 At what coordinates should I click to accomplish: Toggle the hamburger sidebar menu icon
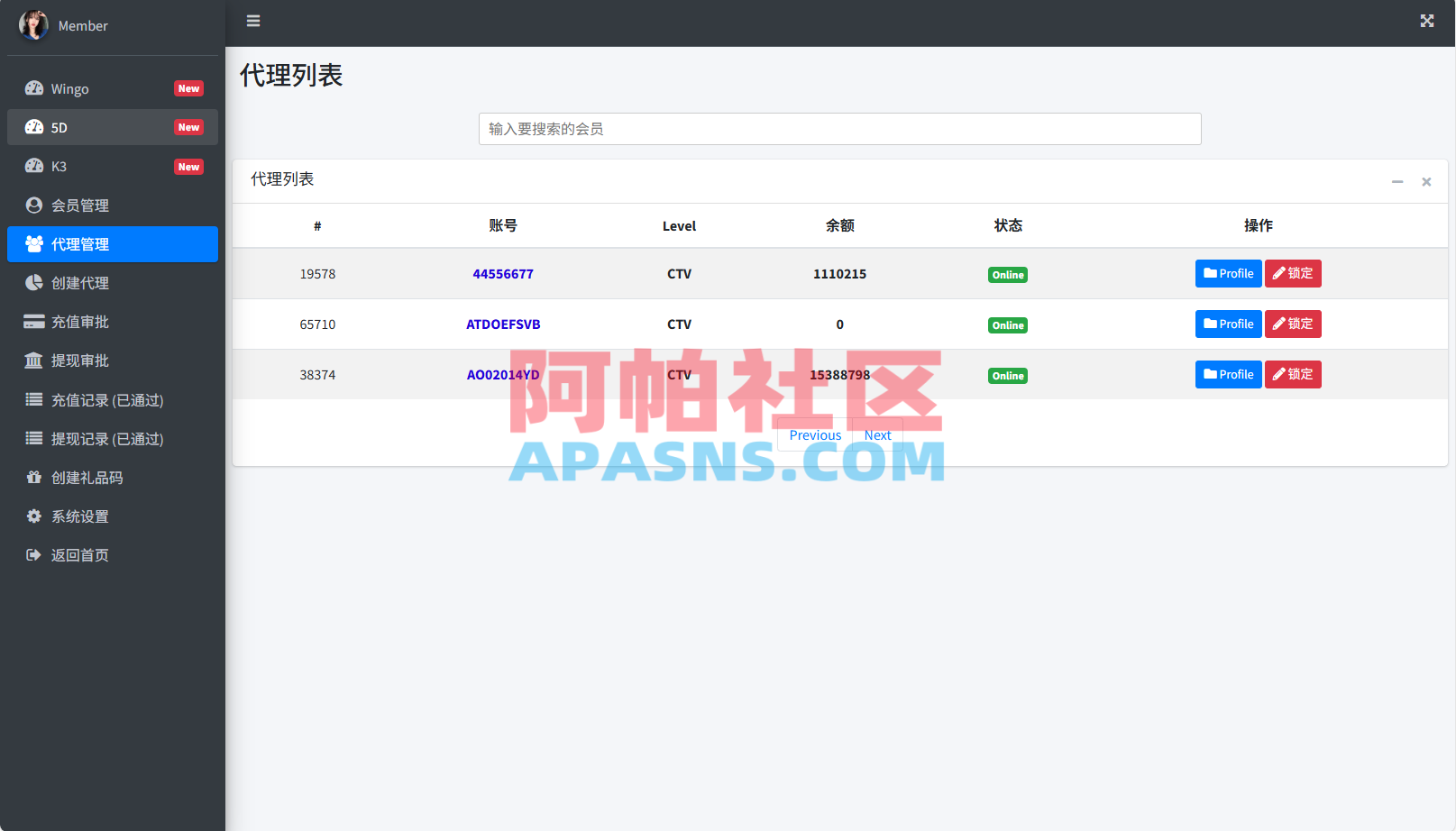(253, 21)
